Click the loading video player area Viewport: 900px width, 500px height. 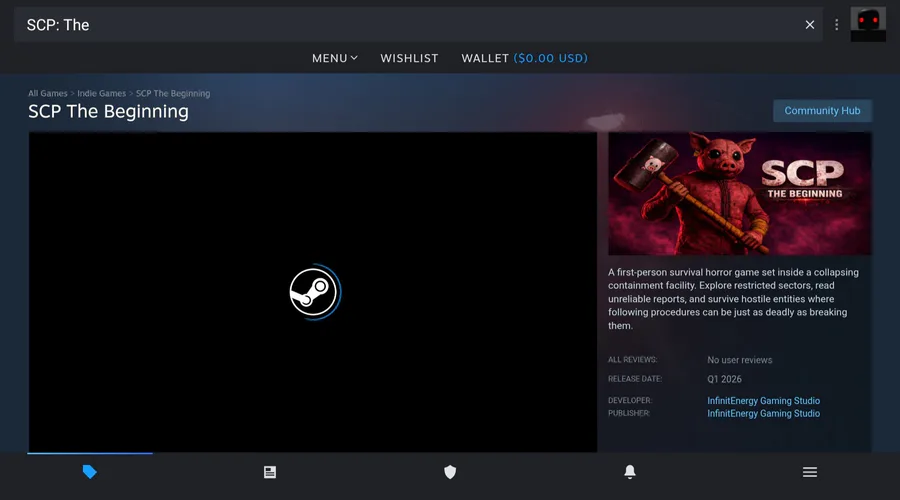coord(313,292)
